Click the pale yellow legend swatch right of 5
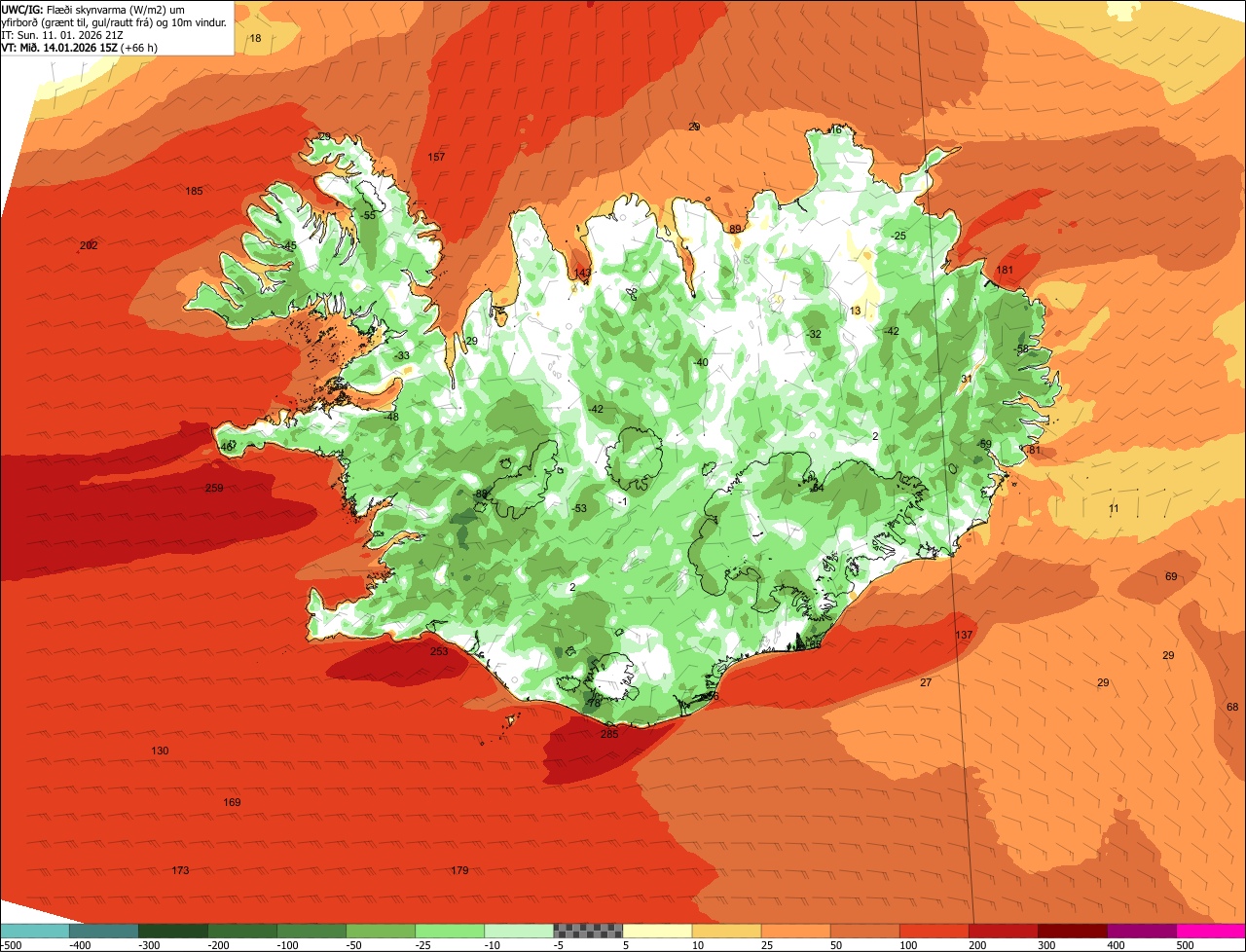The width and height of the screenshot is (1246, 952). (x=657, y=931)
